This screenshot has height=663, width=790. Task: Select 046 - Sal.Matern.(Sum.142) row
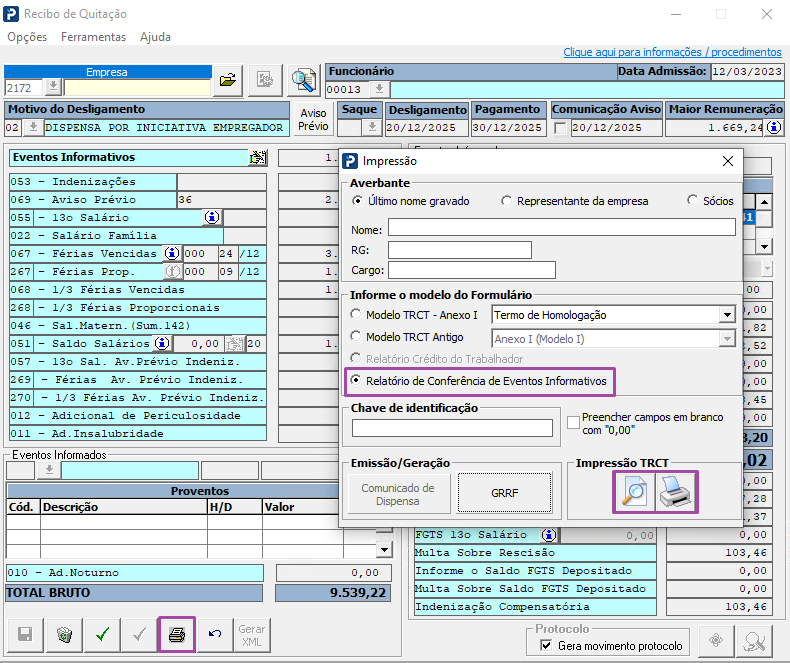point(138,325)
